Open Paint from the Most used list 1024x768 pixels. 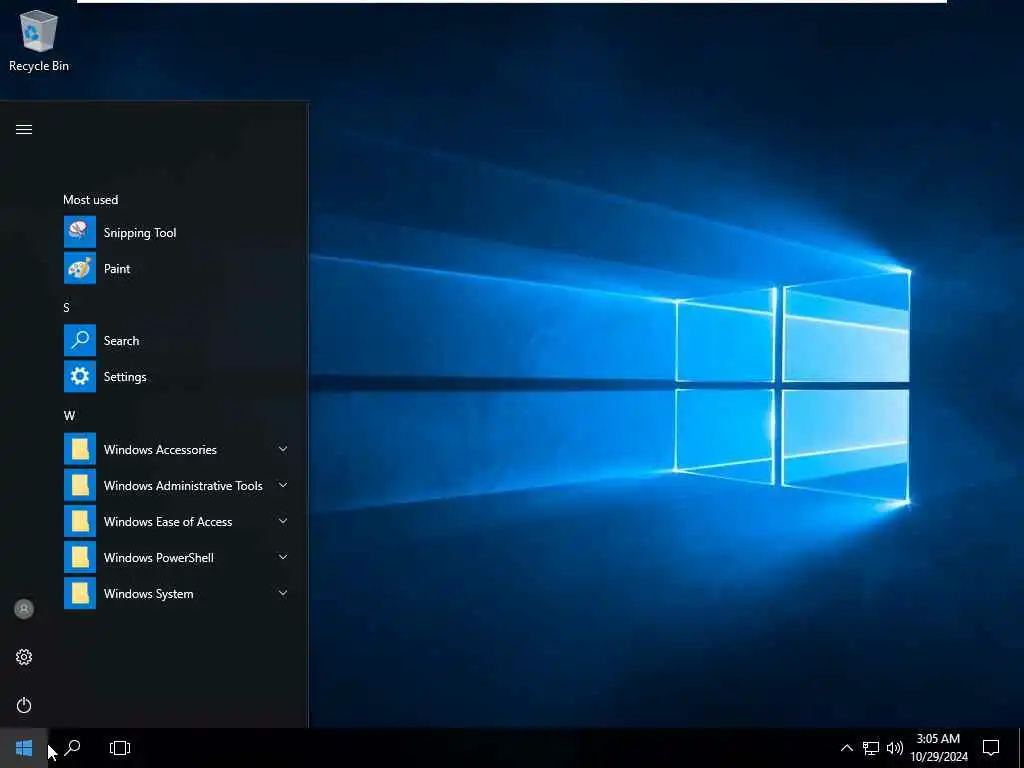pos(177,268)
